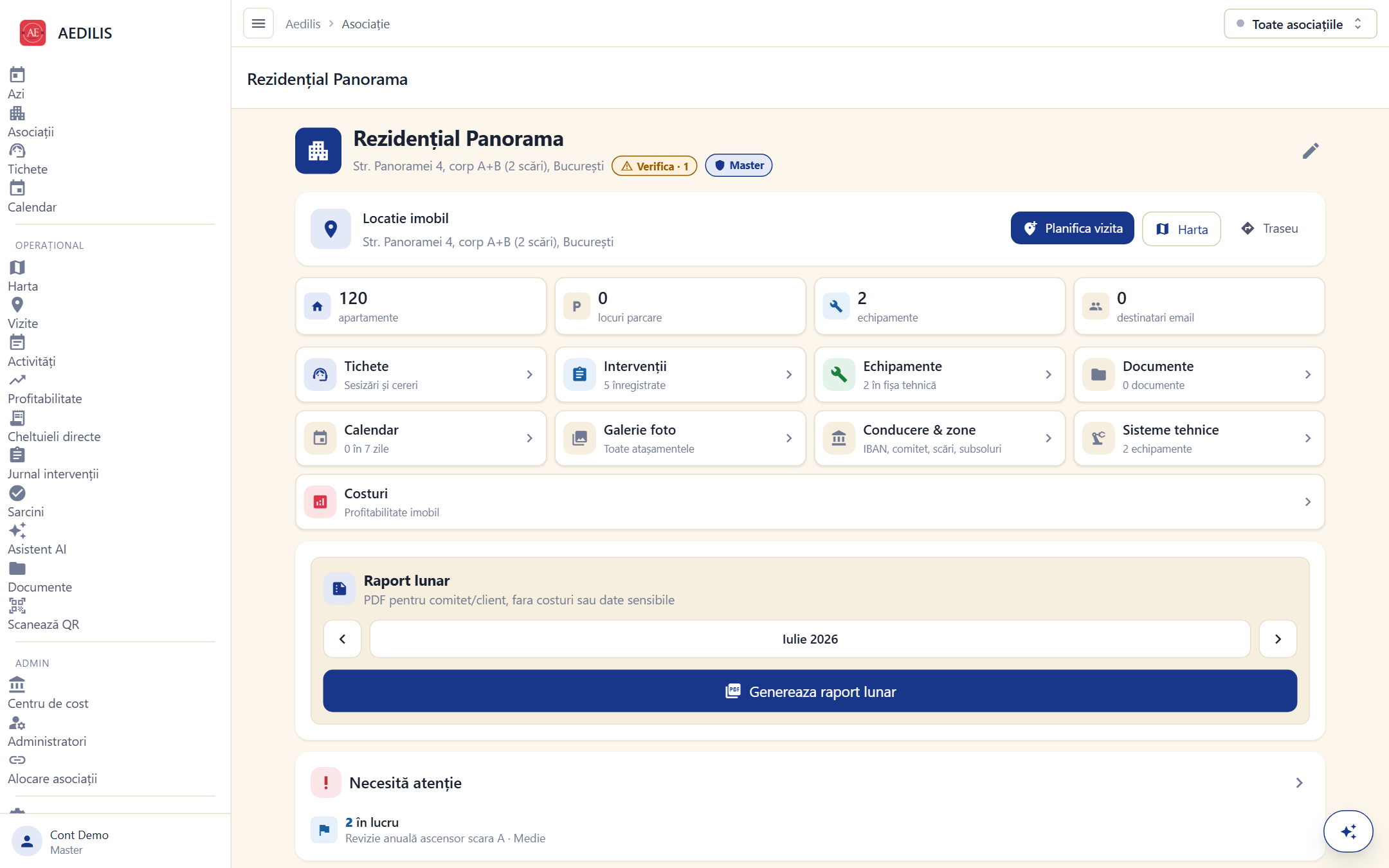
Task: Open Centru de cost admin menu
Action: click(48, 694)
